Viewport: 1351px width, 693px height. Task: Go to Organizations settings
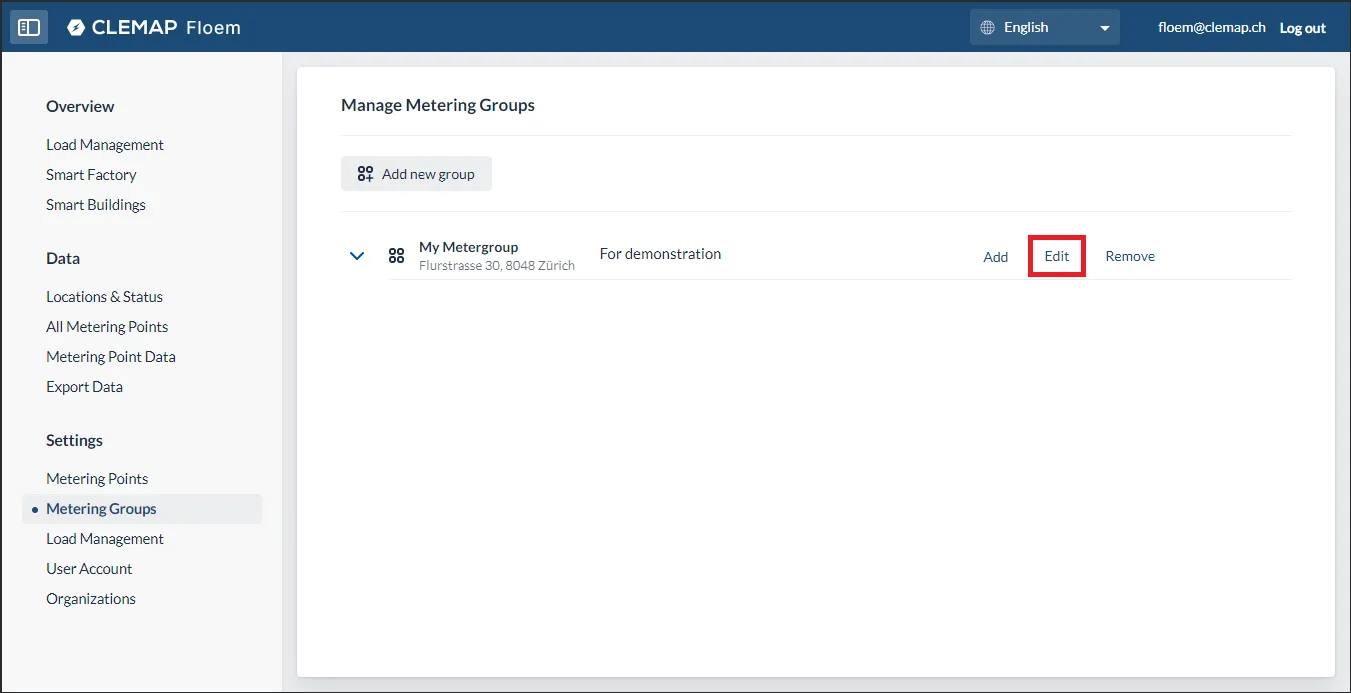pos(91,598)
